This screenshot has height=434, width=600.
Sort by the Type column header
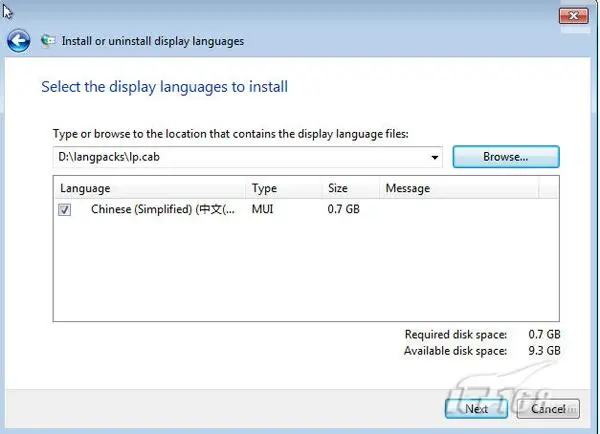pyautogui.click(x=284, y=188)
